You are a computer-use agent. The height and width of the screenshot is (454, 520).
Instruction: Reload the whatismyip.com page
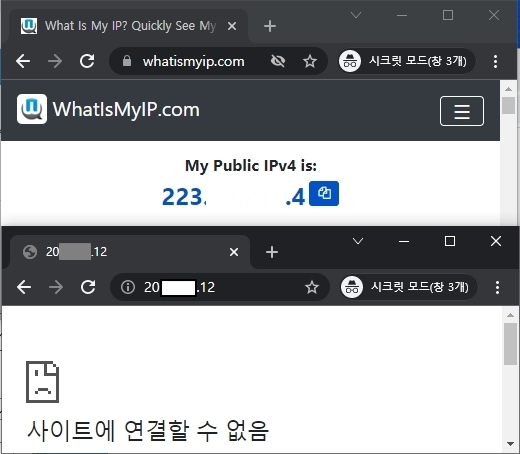click(87, 61)
